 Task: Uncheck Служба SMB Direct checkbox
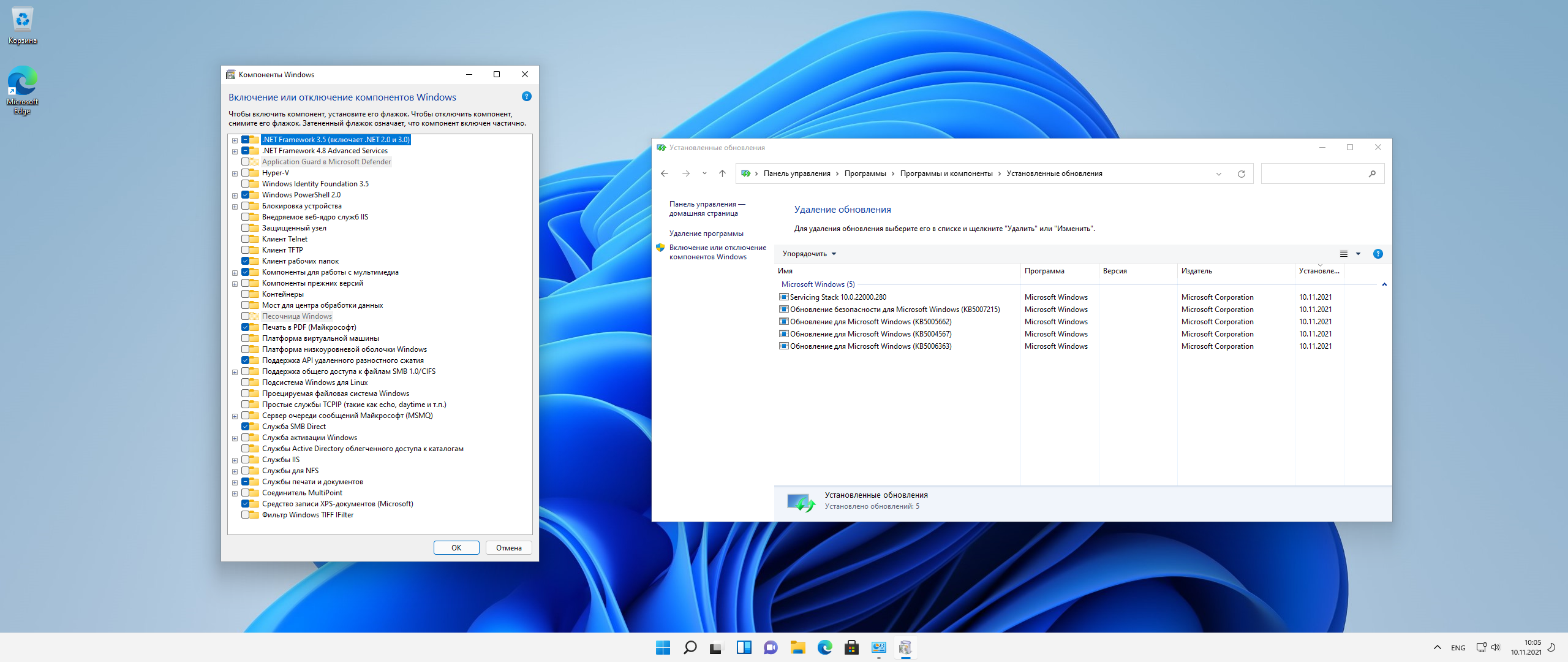tap(245, 427)
